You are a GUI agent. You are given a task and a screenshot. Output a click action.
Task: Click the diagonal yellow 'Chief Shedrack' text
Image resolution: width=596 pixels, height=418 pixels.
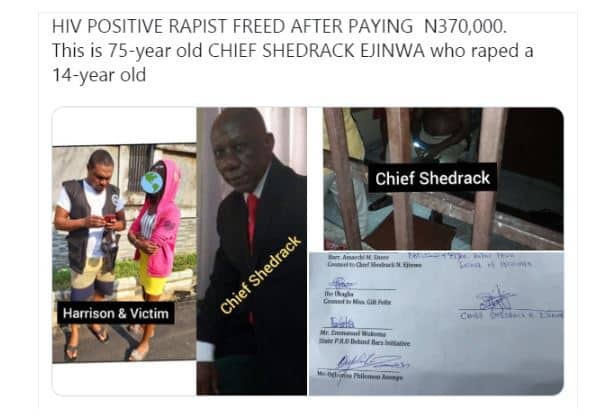[x=261, y=275]
